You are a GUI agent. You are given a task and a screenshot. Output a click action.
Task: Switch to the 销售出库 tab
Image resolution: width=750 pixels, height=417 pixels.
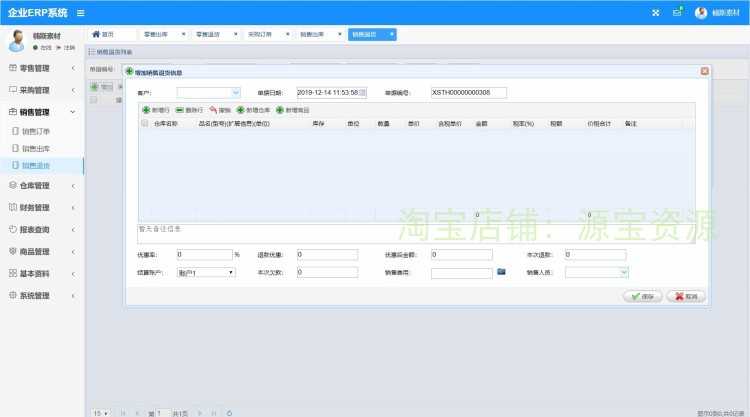(312, 34)
